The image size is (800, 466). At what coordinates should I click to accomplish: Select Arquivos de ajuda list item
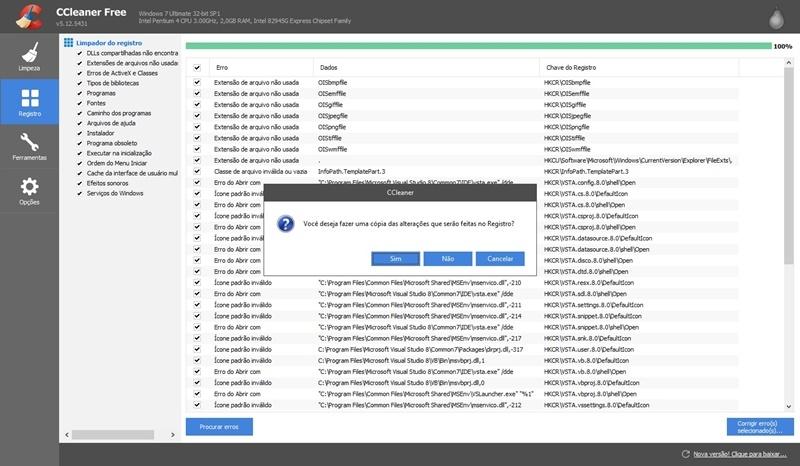[x=111, y=123]
